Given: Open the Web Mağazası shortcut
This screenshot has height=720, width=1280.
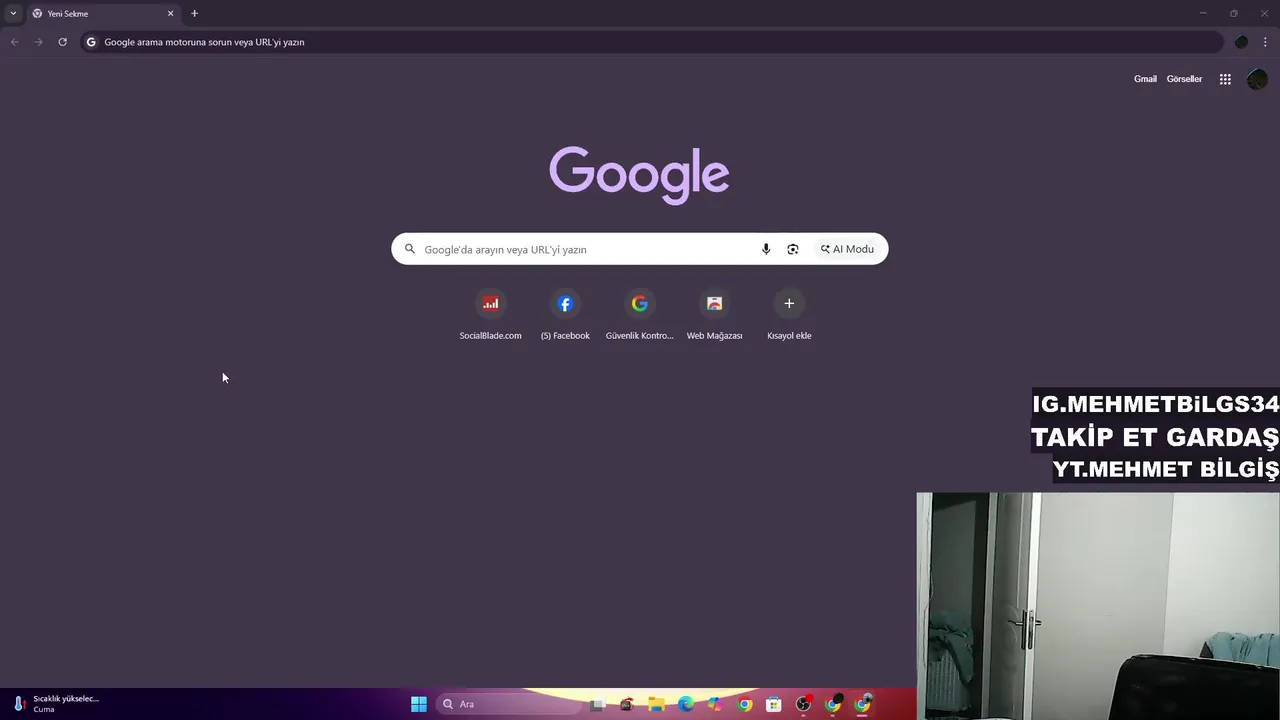Looking at the screenshot, I should pos(714,314).
